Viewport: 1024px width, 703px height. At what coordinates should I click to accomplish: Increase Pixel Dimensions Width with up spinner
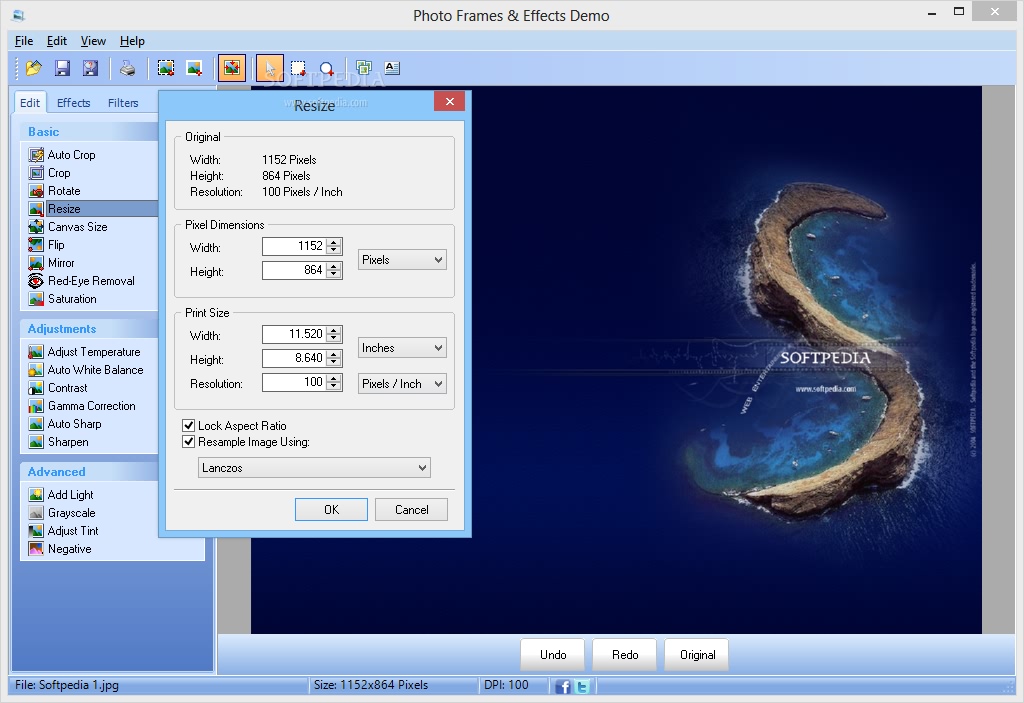[334, 242]
